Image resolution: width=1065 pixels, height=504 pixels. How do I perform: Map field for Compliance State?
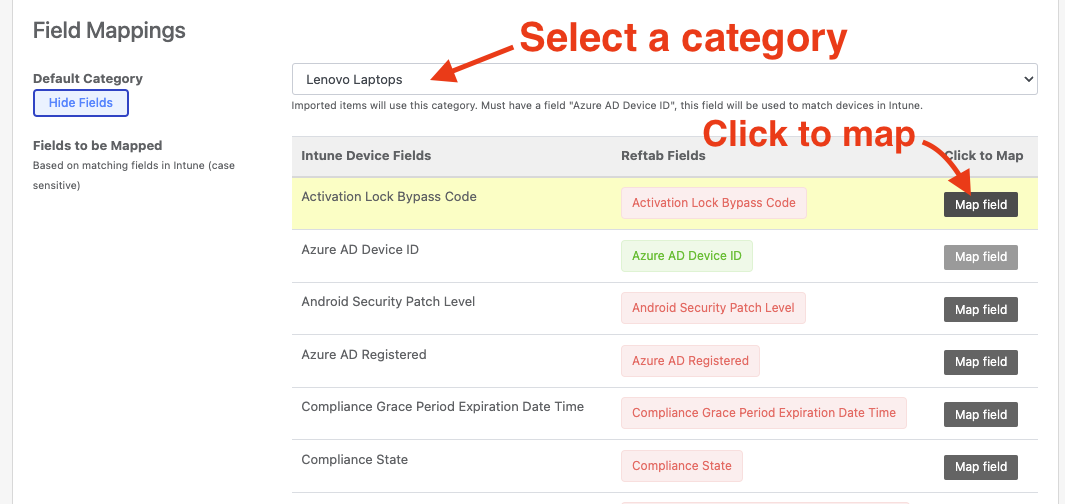click(981, 467)
